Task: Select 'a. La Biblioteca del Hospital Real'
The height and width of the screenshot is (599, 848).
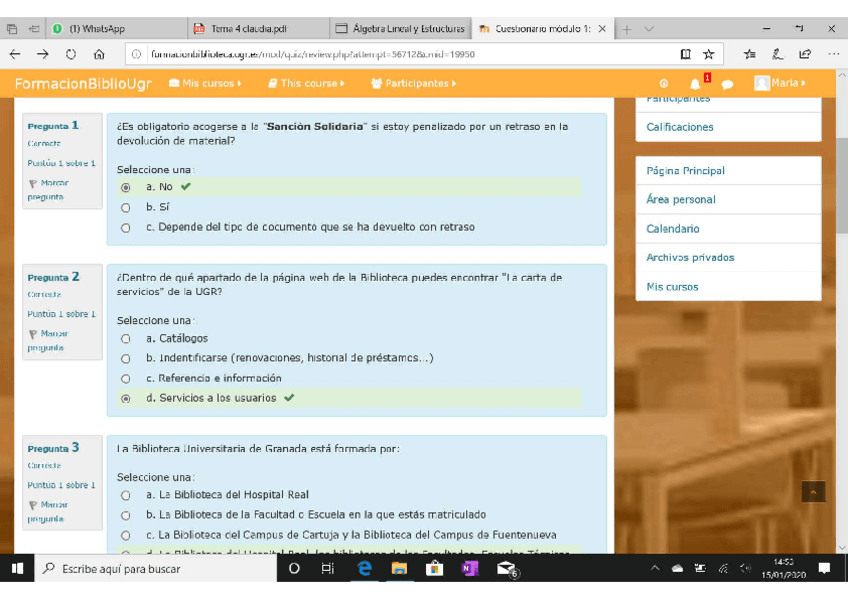Action: click(125, 495)
